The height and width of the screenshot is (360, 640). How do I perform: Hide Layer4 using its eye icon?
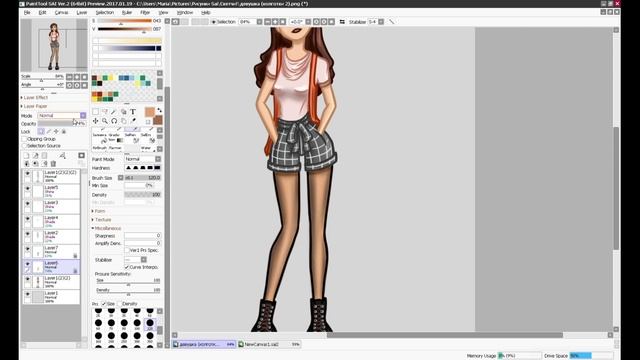(x=27, y=219)
